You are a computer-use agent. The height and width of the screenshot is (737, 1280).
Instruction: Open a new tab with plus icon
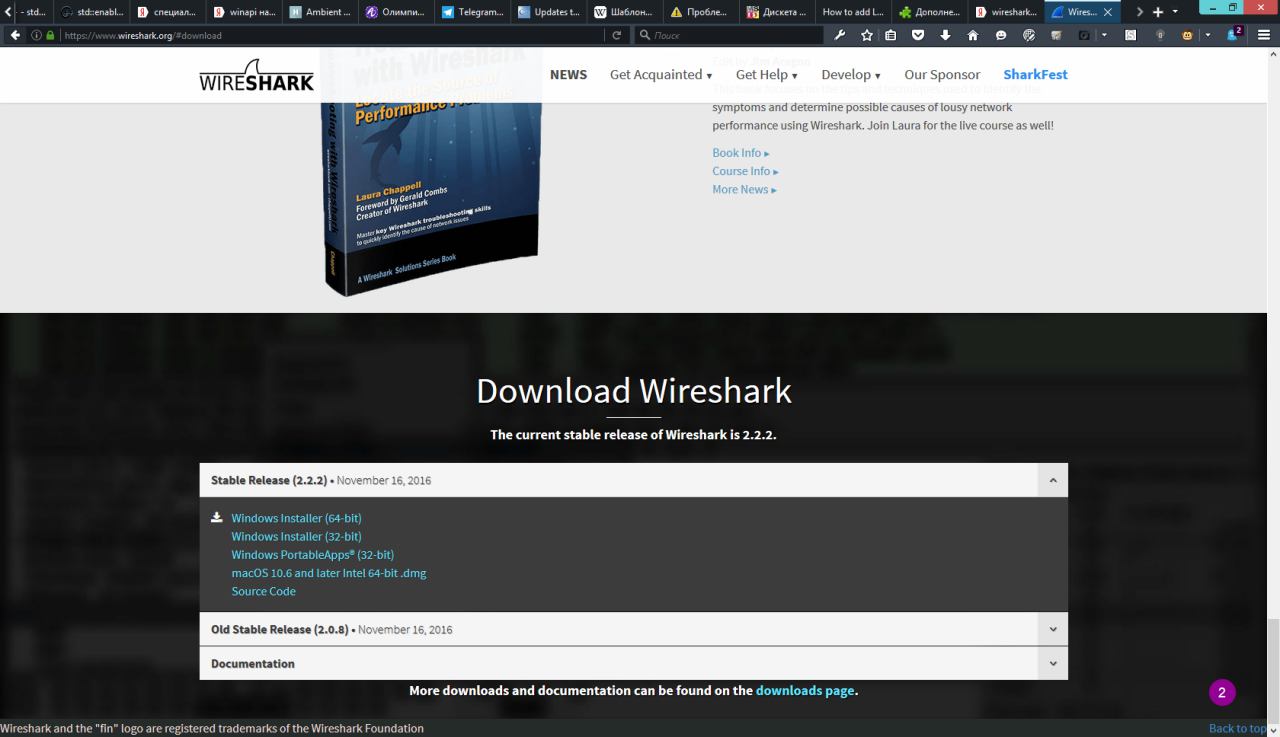tap(1158, 12)
